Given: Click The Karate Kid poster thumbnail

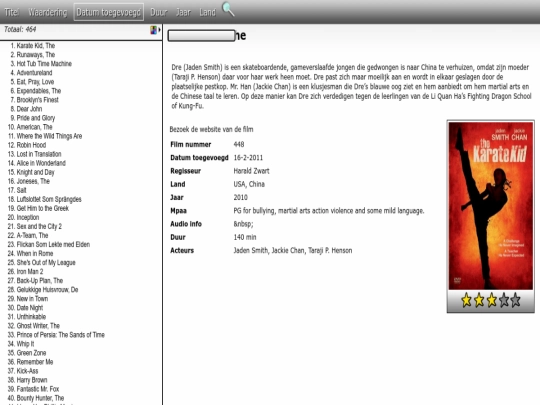Looking at the screenshot, I should 490,206.
